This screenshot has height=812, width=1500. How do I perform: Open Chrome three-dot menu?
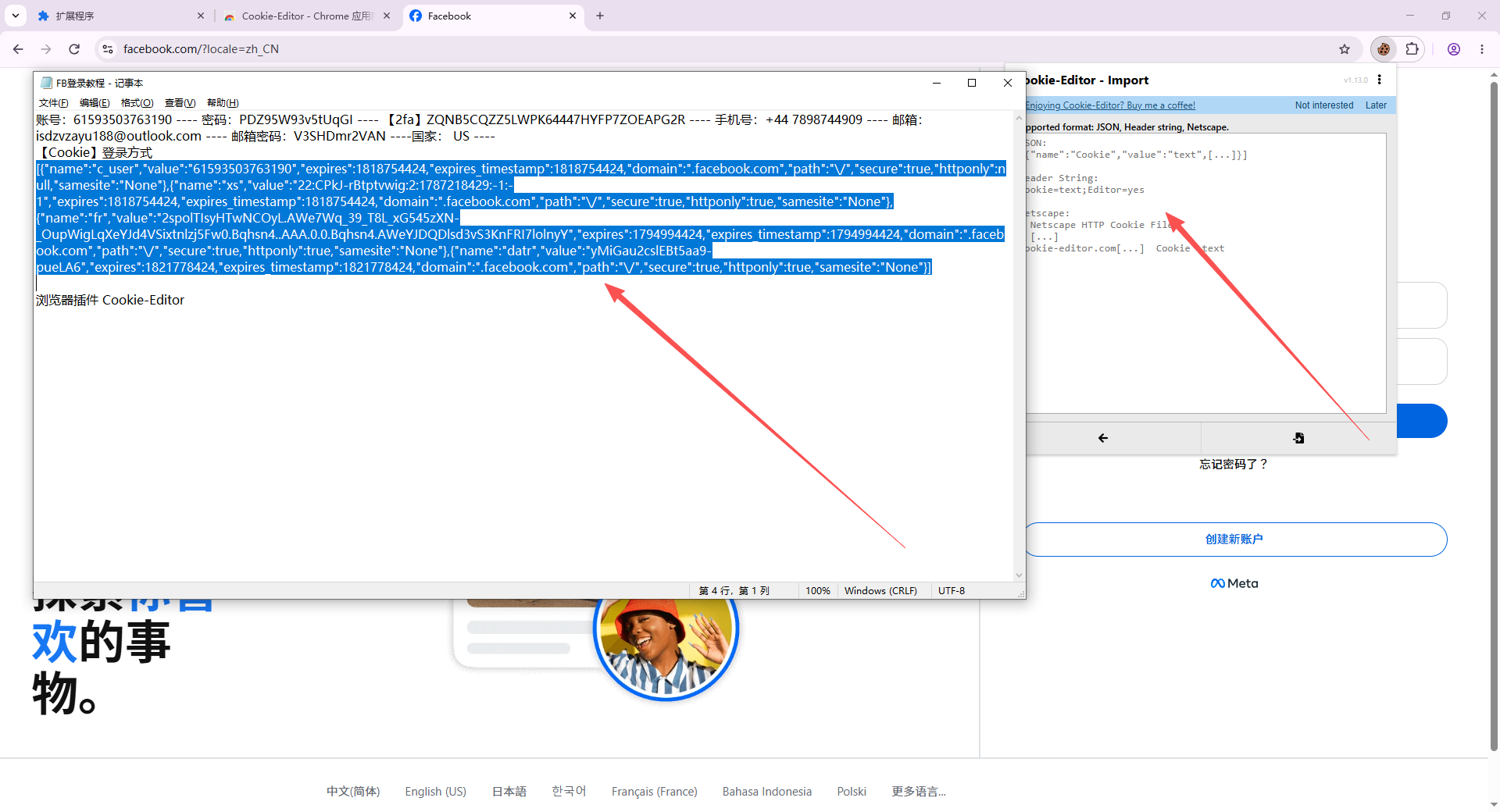point(1482,49)
